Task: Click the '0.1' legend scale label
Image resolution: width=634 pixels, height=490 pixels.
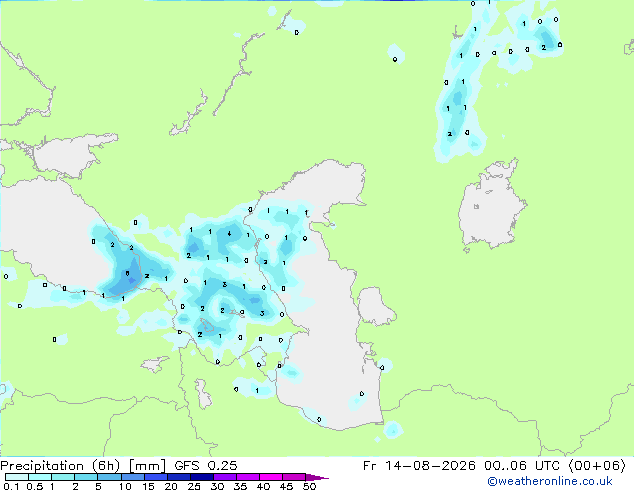Action: coord(11,486)
